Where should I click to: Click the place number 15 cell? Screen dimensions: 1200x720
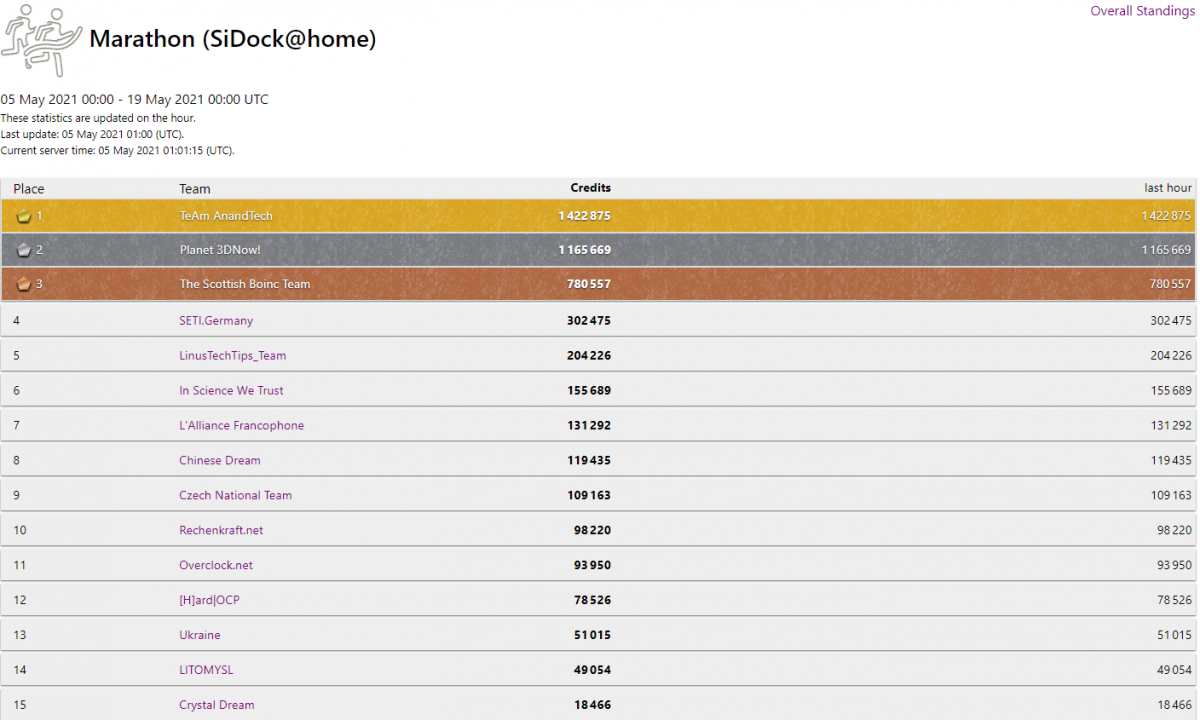pos(20,706)
